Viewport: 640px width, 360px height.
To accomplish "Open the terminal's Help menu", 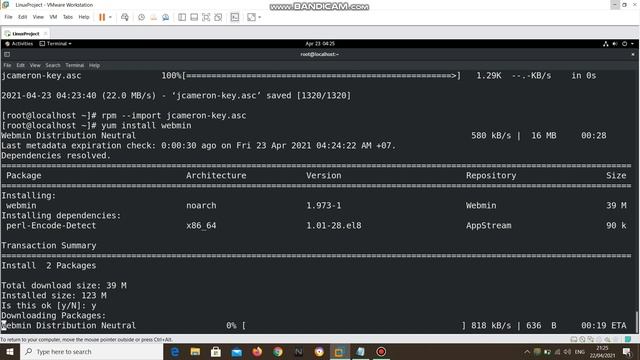I will [x=94, y=65].
